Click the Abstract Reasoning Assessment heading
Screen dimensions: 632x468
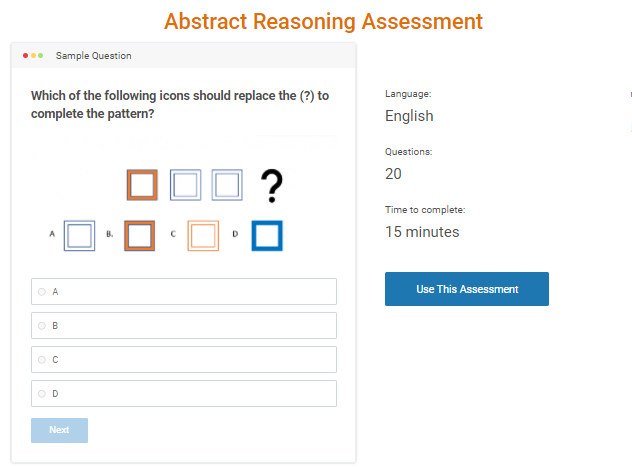323,21
